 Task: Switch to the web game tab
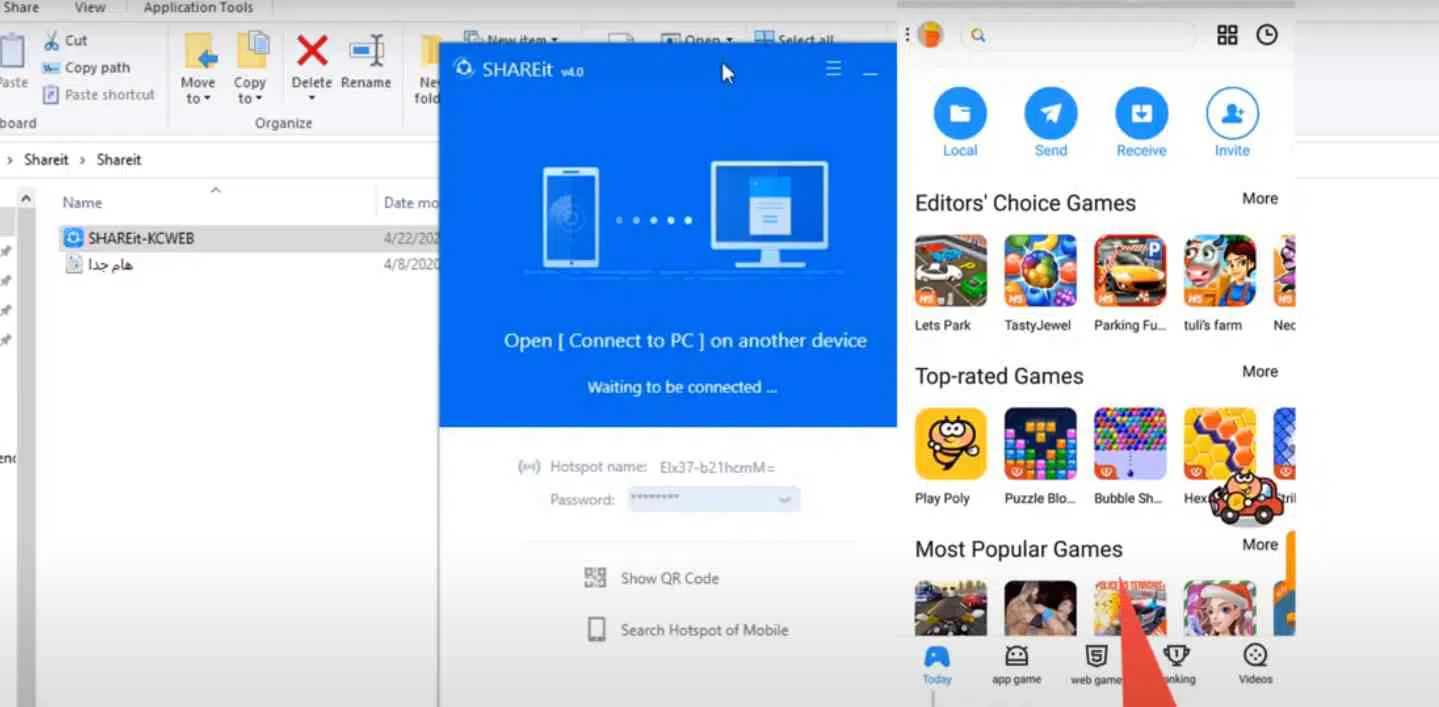[1097, 665]
